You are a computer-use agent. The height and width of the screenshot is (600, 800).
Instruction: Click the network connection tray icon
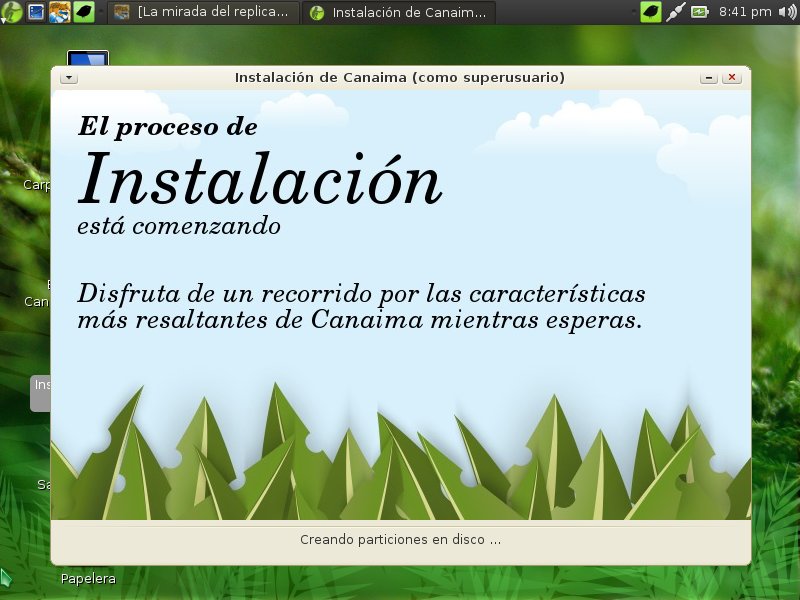(675, 12)
